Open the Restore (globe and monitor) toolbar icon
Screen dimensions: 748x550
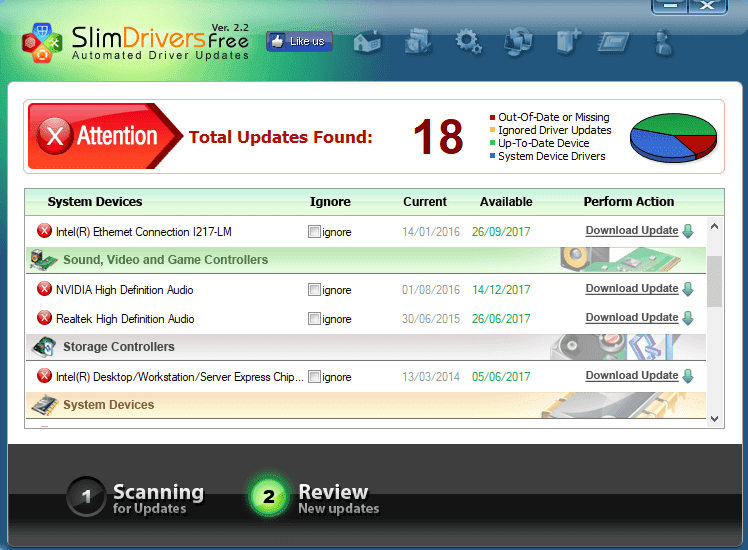pos(518,42)
